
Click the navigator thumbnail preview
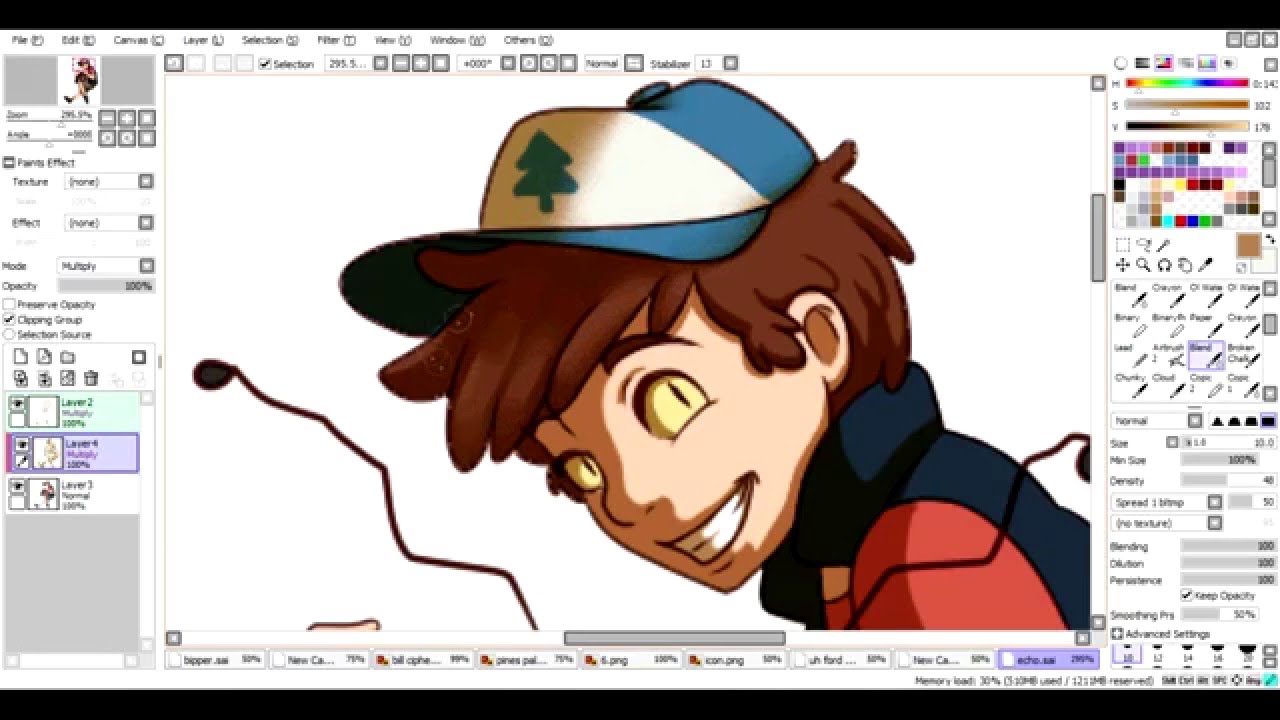pos(79,81)
